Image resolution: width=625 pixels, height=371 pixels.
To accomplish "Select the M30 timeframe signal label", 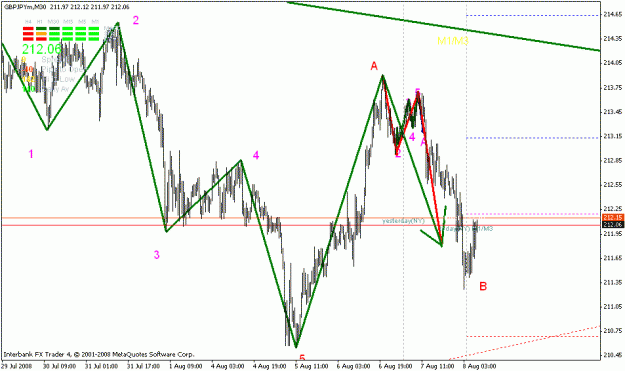I will pos(53,22).
